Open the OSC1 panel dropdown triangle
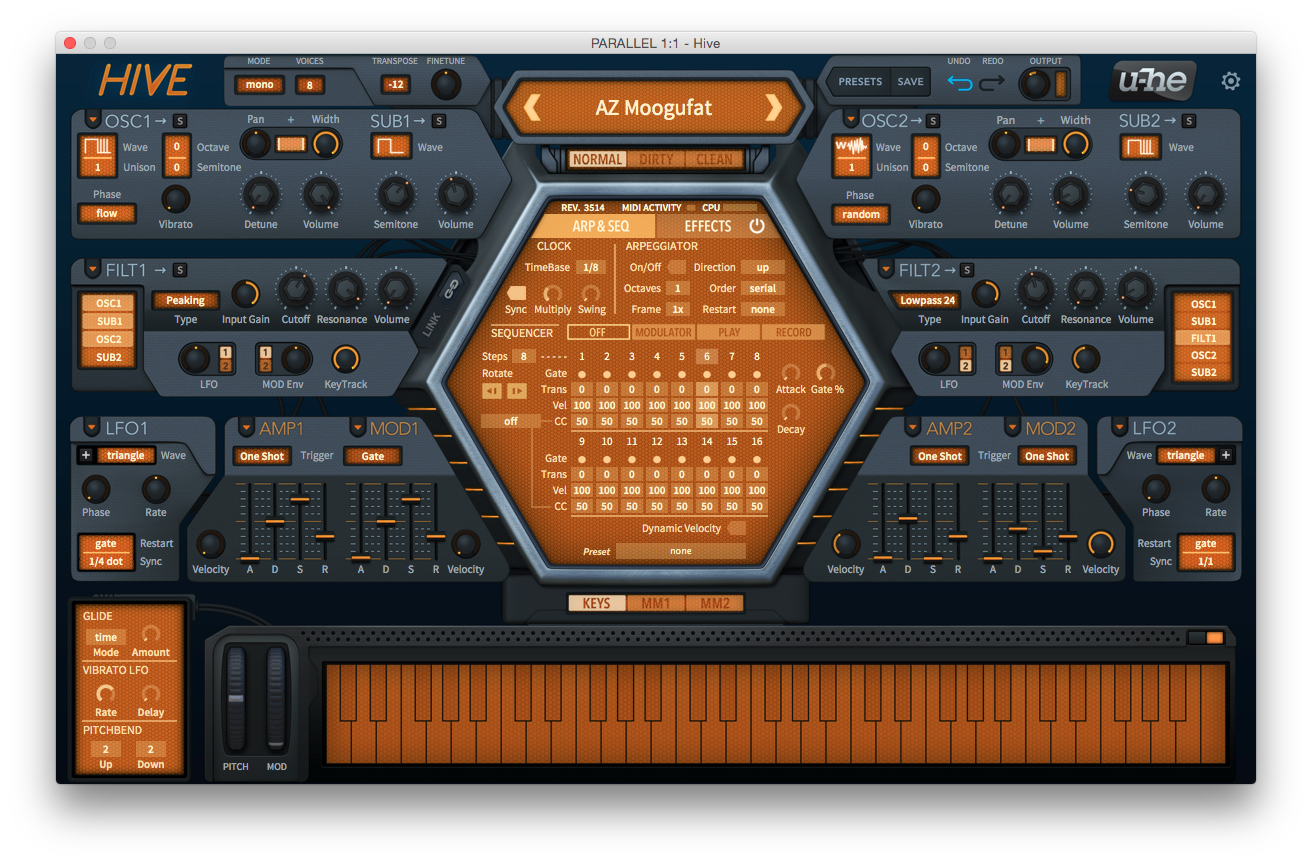Image resolution: width=1312 pixels, height=864 pixels. pyautogui.click(x=93, y=120)
